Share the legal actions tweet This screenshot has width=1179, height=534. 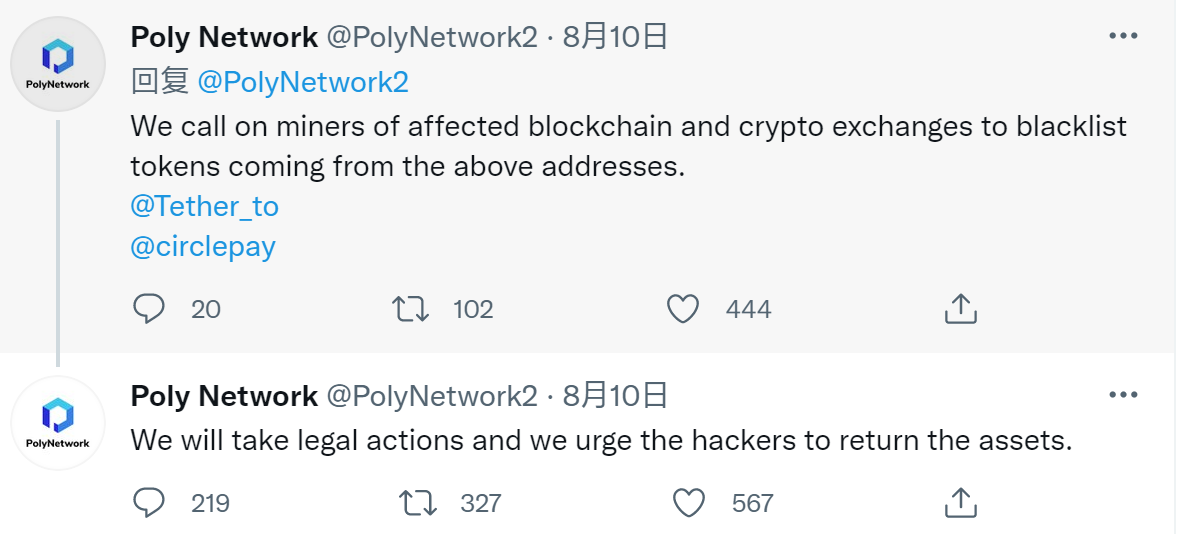(960, 502)
